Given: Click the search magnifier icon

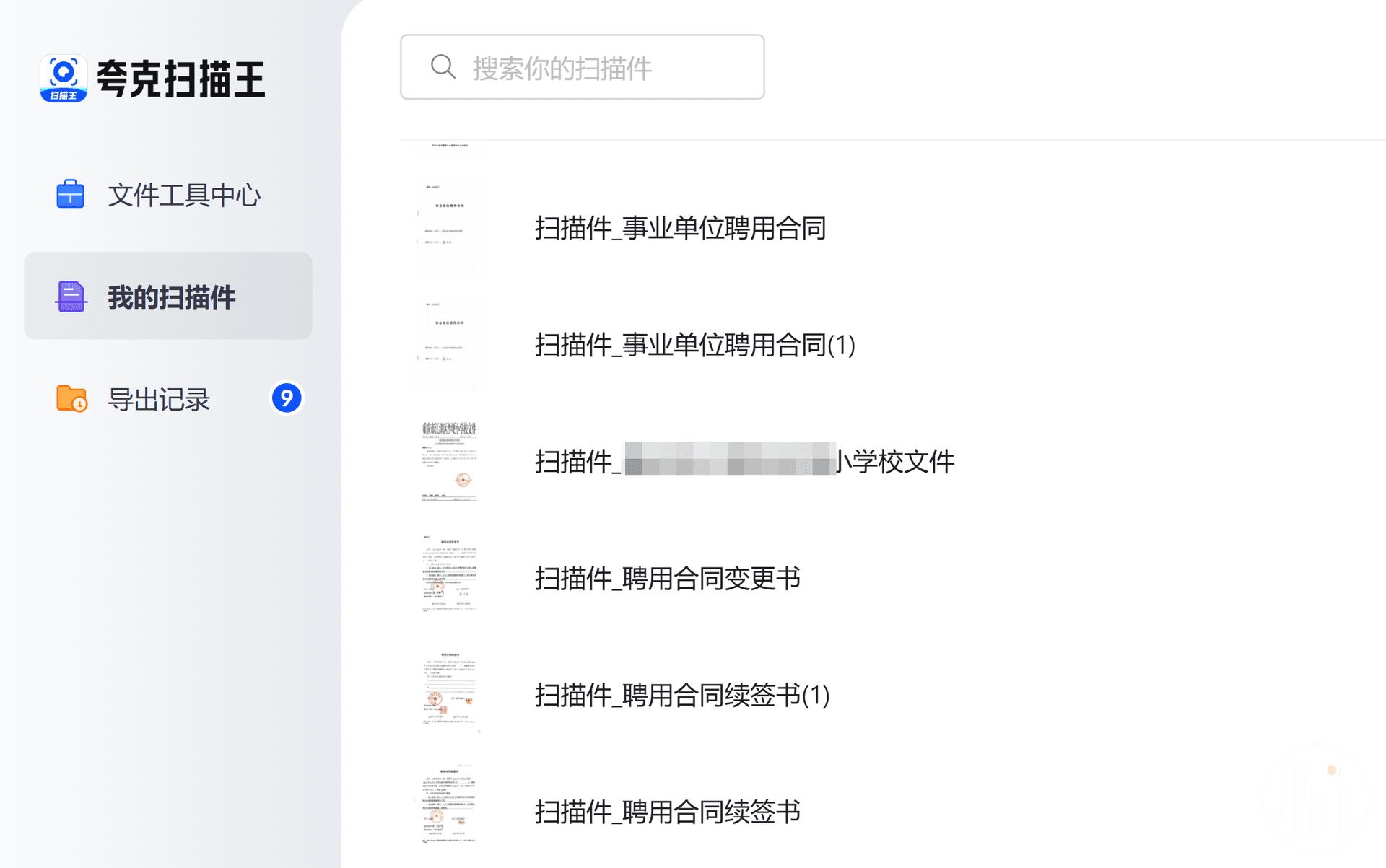Looking at the screenshot, I should (x=443, y=67).
